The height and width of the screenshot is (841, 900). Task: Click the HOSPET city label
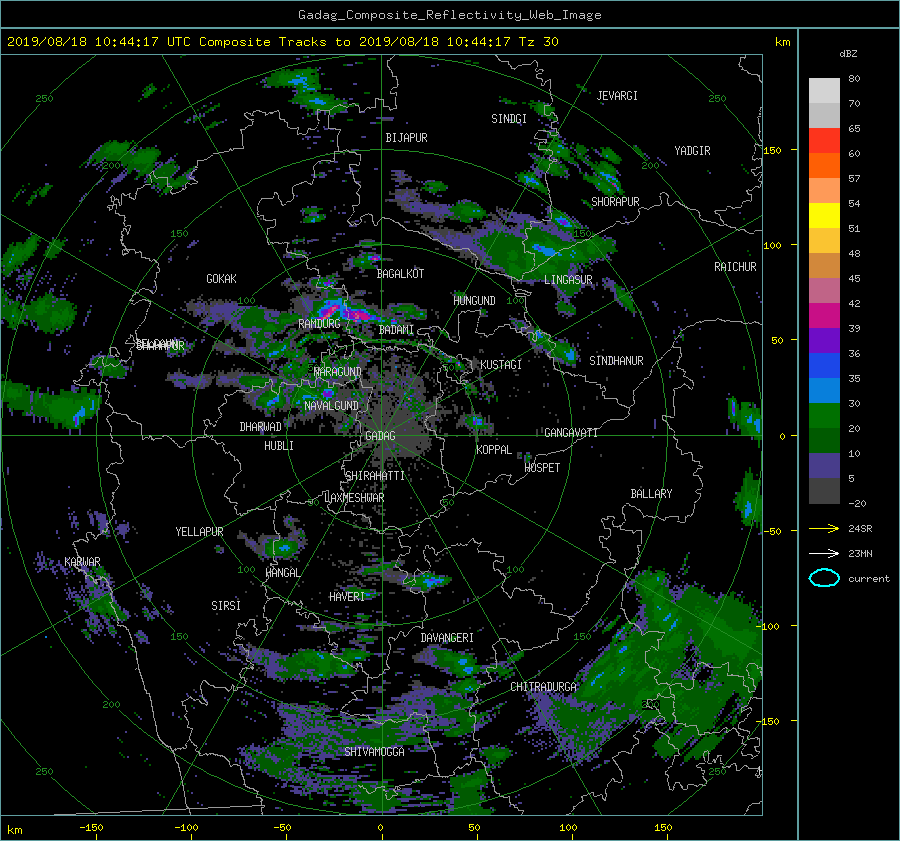[542, 468]
